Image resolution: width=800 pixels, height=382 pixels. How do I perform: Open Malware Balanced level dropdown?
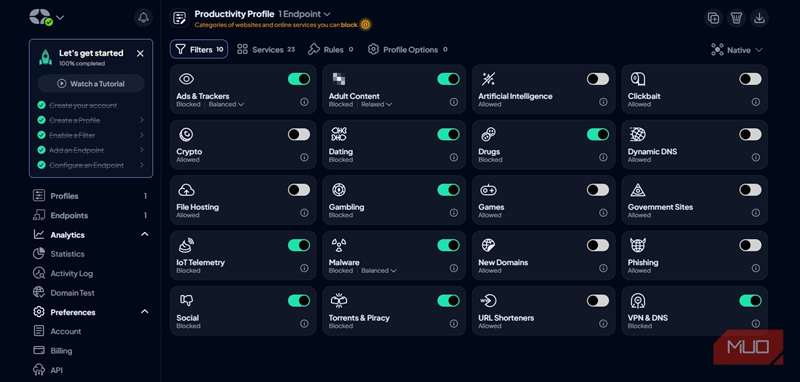[379, 270]
